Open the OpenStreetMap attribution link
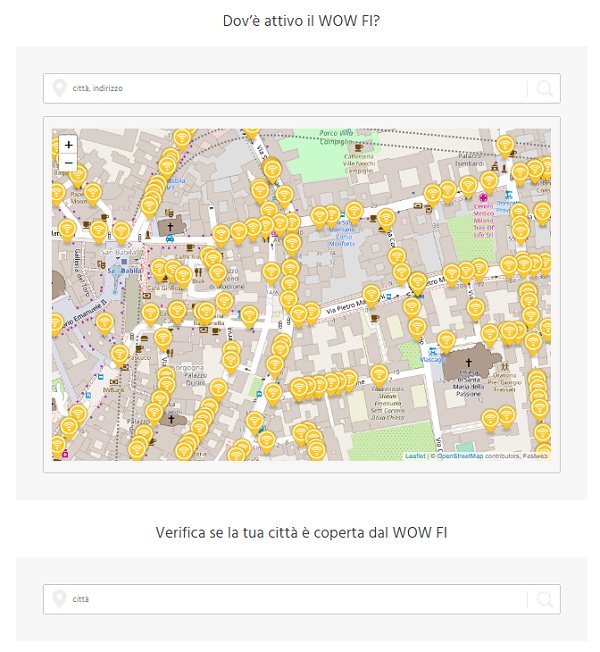Screen dimensions: 600x652 click(460, 456)
